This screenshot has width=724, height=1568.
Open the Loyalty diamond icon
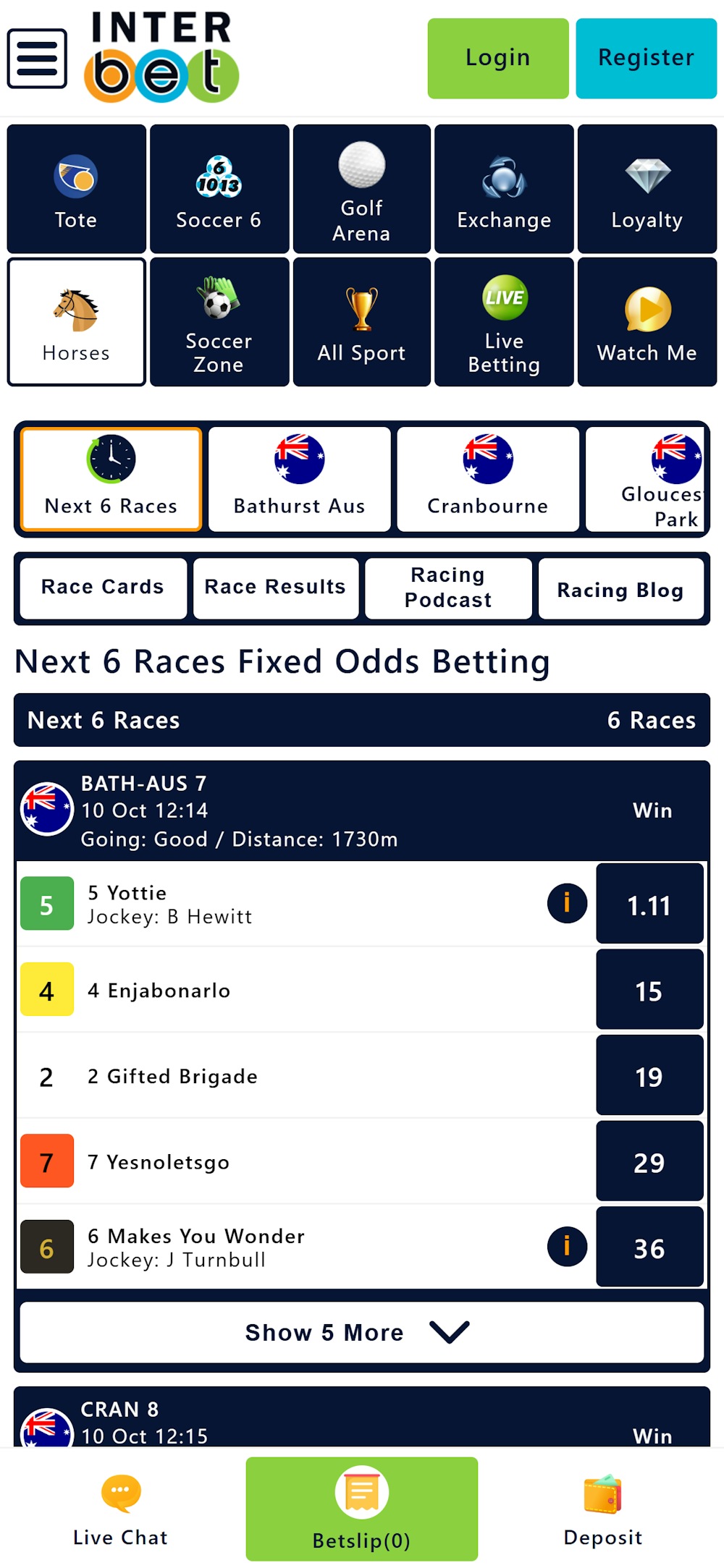point(647,187)
